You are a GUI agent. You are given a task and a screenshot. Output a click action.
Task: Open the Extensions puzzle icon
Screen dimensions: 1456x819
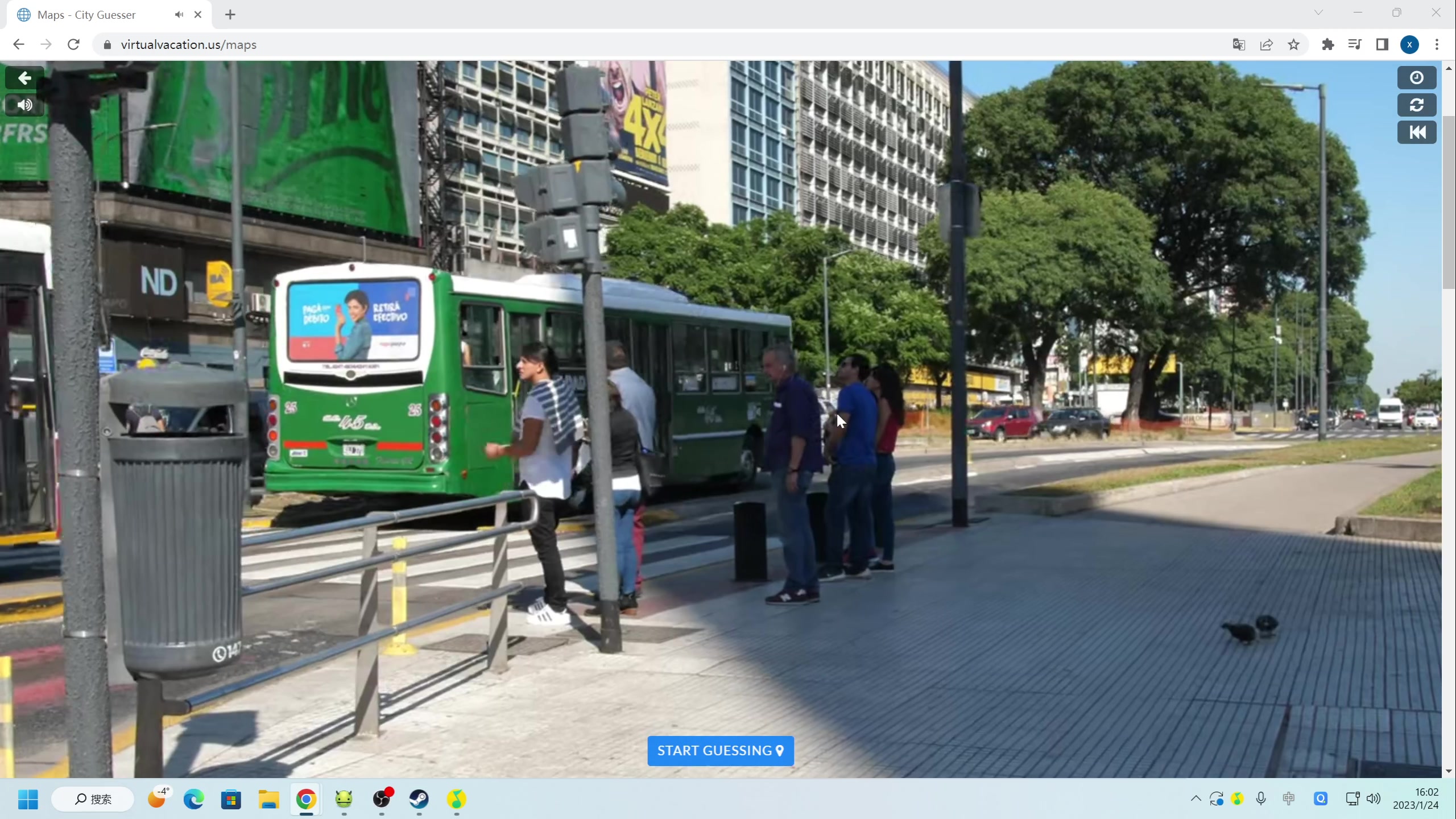1327,44
